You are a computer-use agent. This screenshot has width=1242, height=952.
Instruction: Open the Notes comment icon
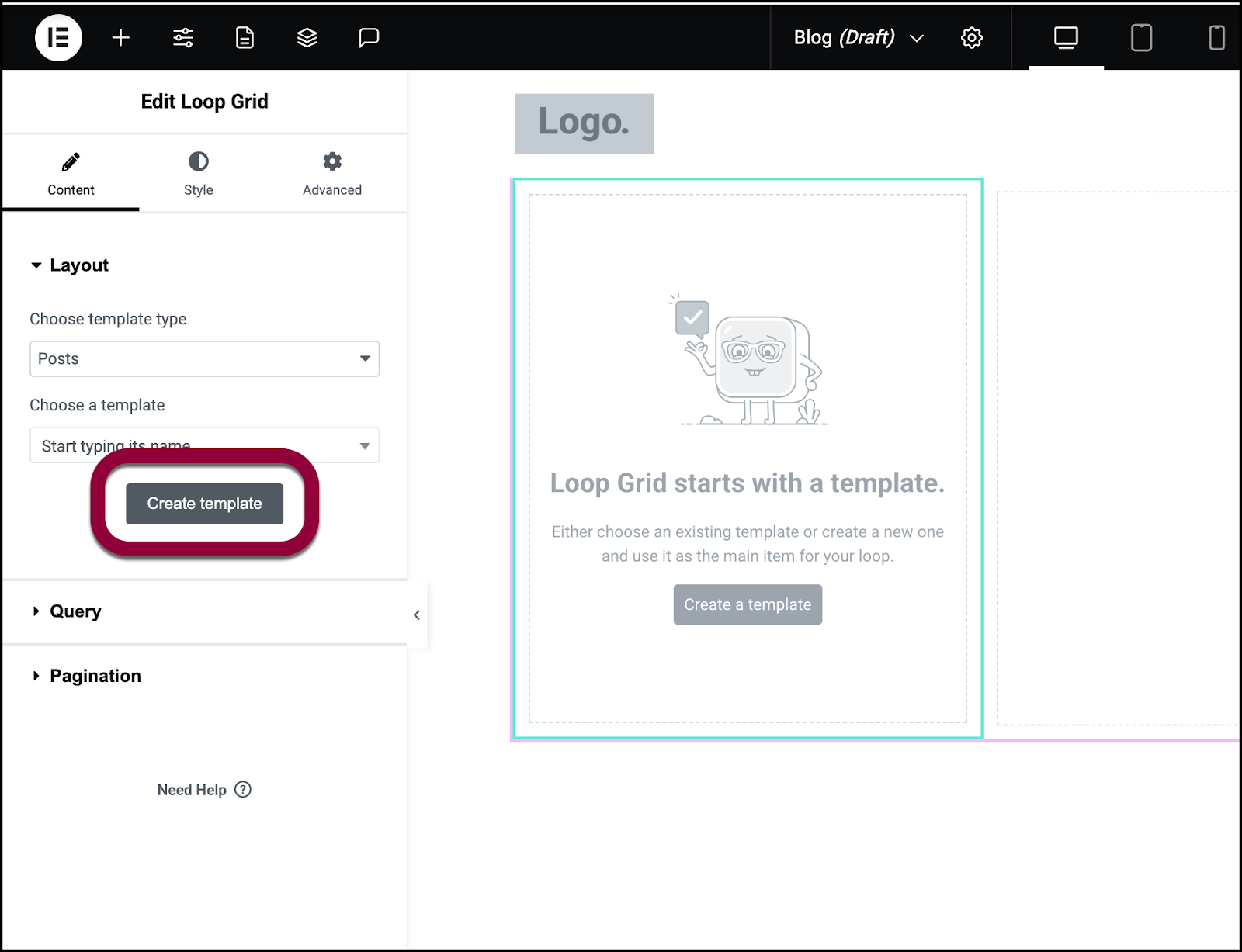[369, 37]
